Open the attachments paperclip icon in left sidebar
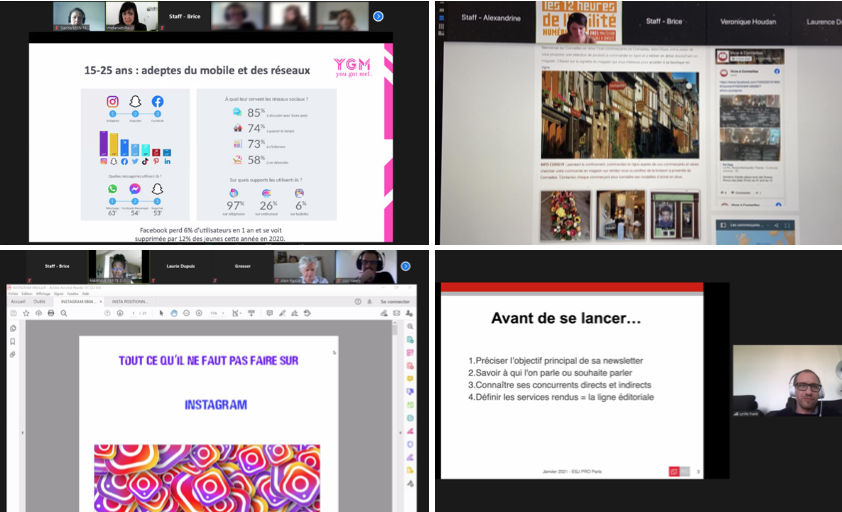 12,353
